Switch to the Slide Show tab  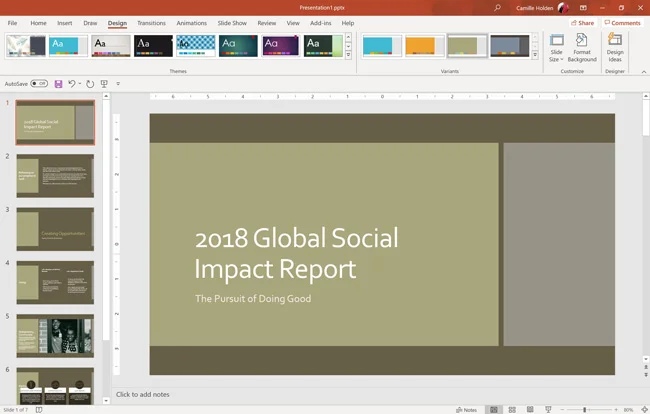(x=232, y=23)
